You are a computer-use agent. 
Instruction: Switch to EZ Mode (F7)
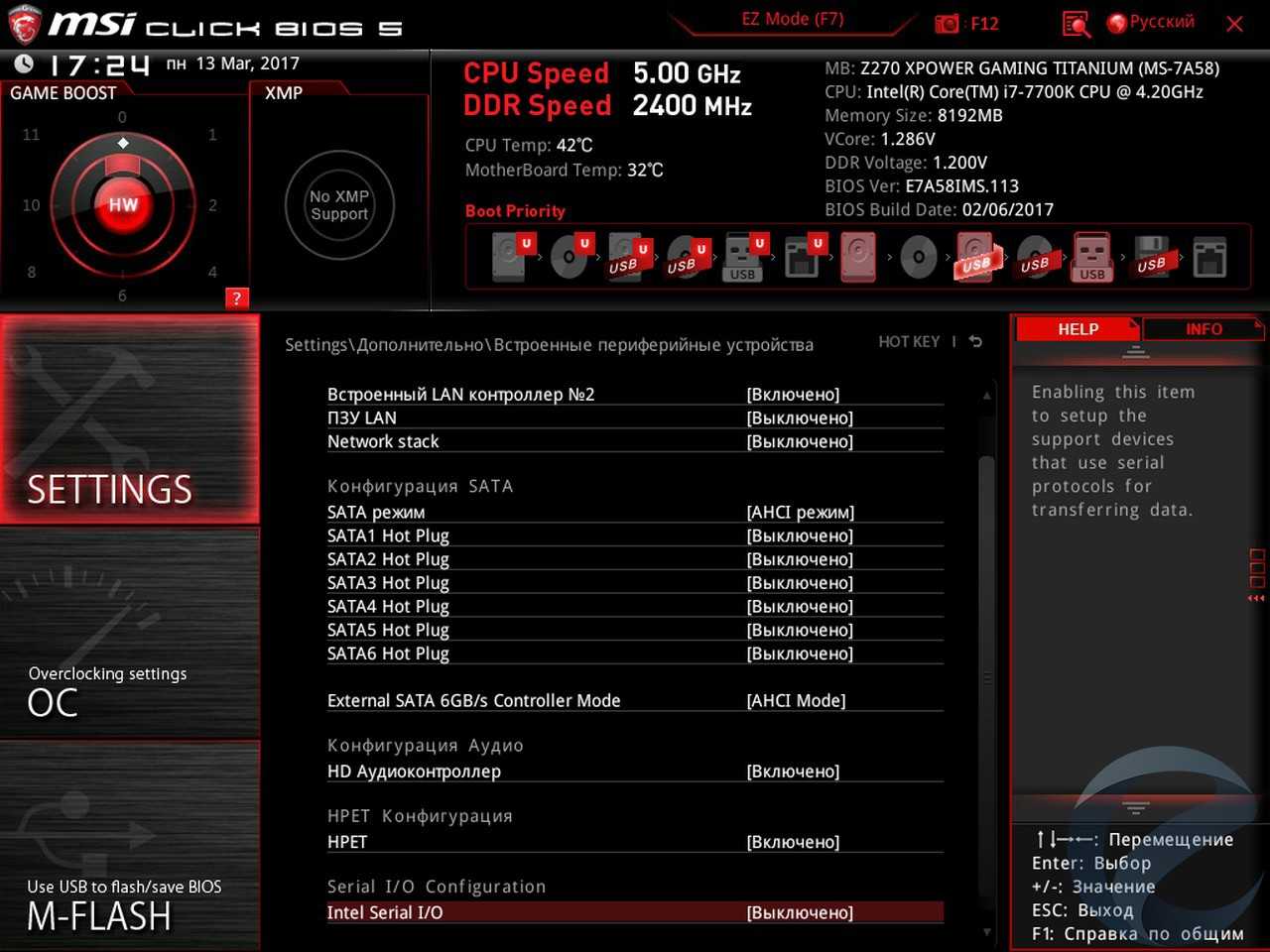[792, 20]
